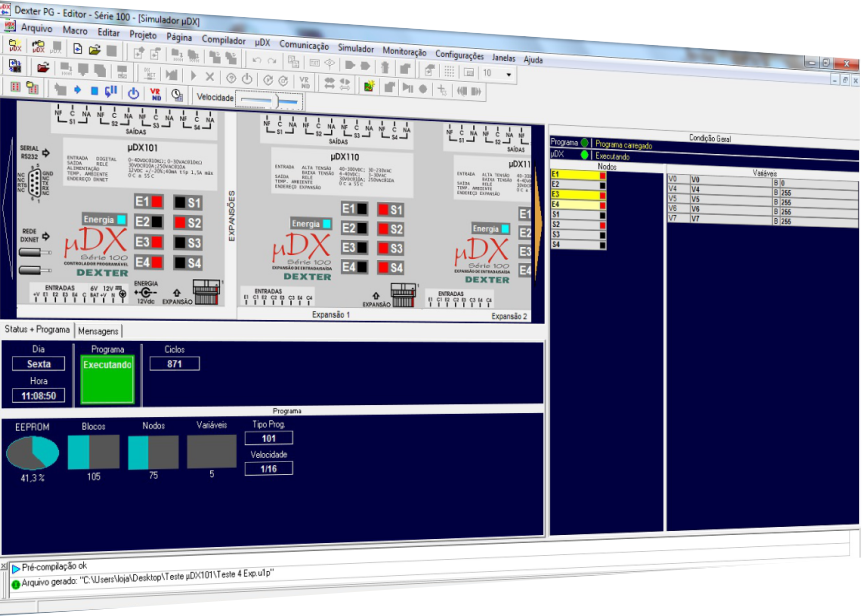Click the Ciclos counter field showing 871

(x=174, y=364)
